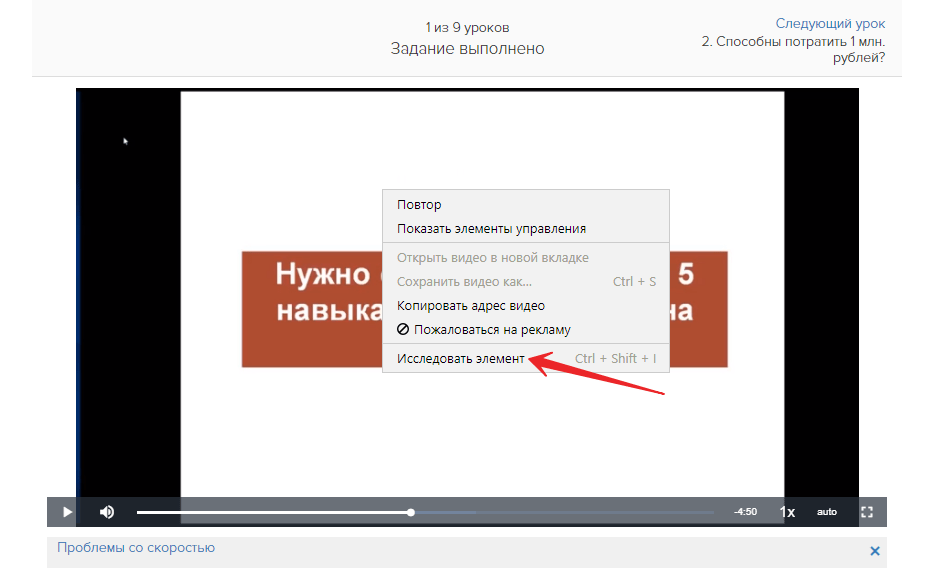The width and height of the screenshot is (936, 578).
Task: Mute the video volume
Action: 107,512
